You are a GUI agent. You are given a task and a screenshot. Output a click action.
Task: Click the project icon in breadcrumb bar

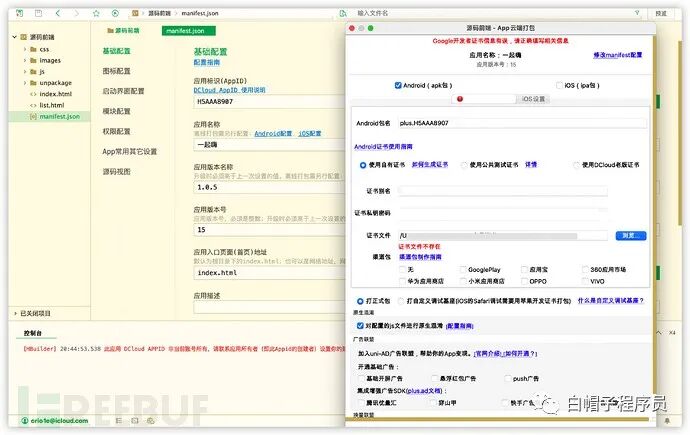click(x=135, y=13)
